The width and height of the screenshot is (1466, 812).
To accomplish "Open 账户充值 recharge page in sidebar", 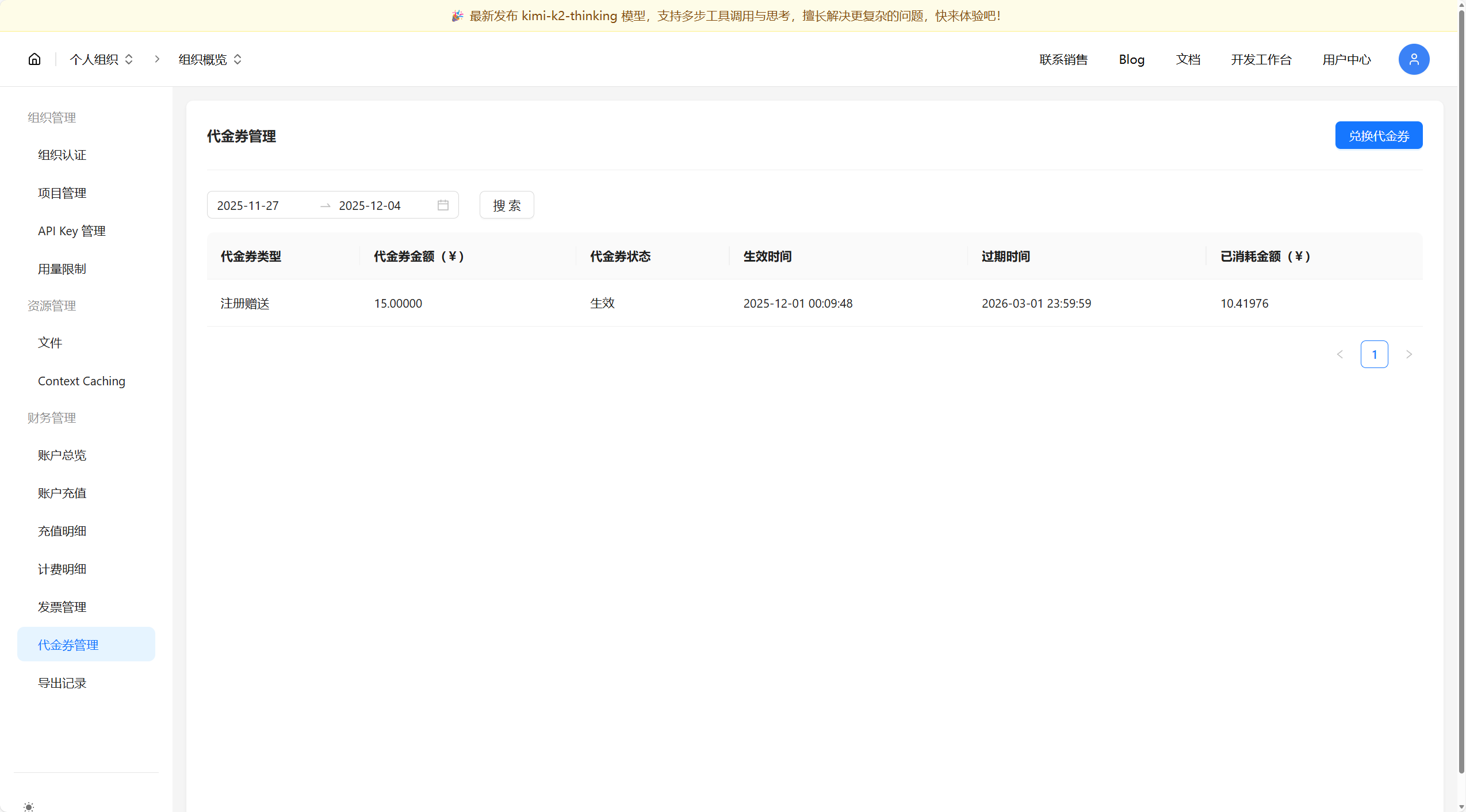I will 62,493.
